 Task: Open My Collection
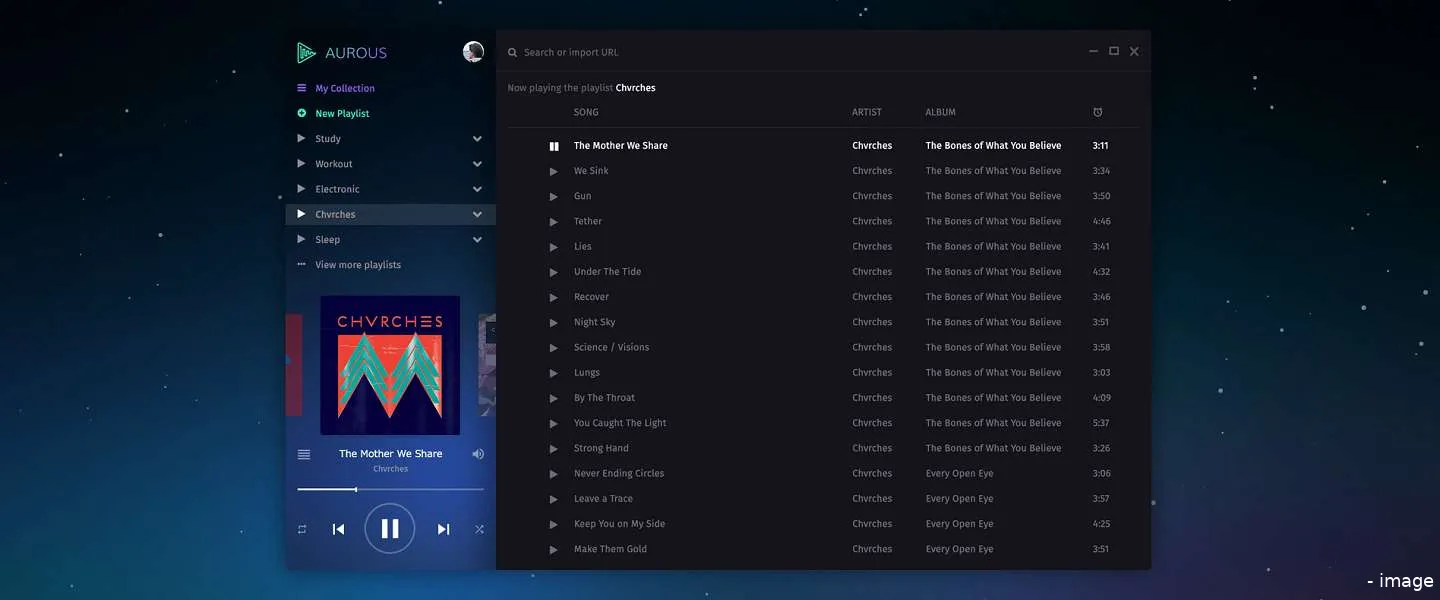pos(344,88)
